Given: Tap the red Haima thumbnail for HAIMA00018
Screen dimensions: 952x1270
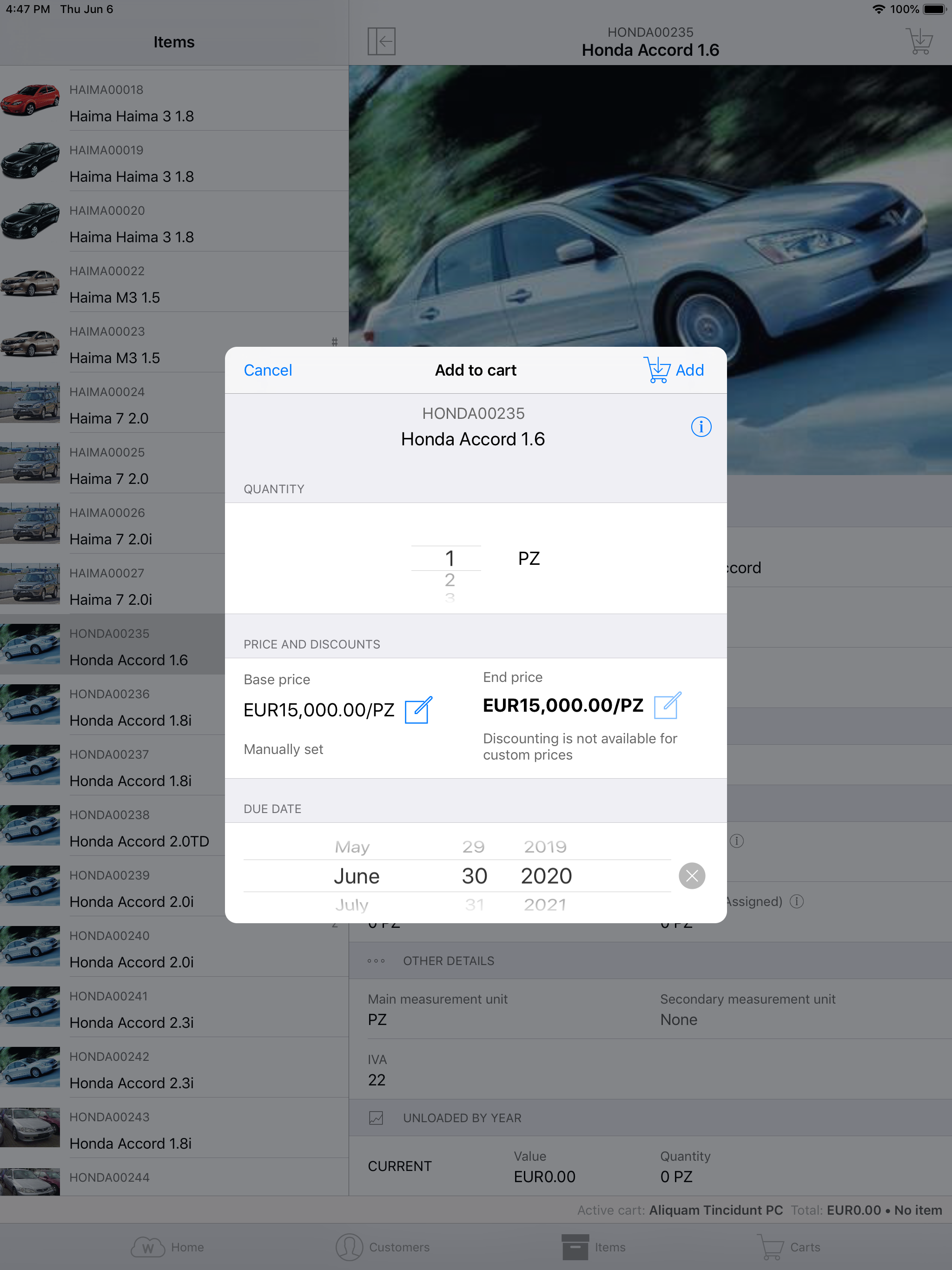Looking at the screenshot, I should click(30, 100).
